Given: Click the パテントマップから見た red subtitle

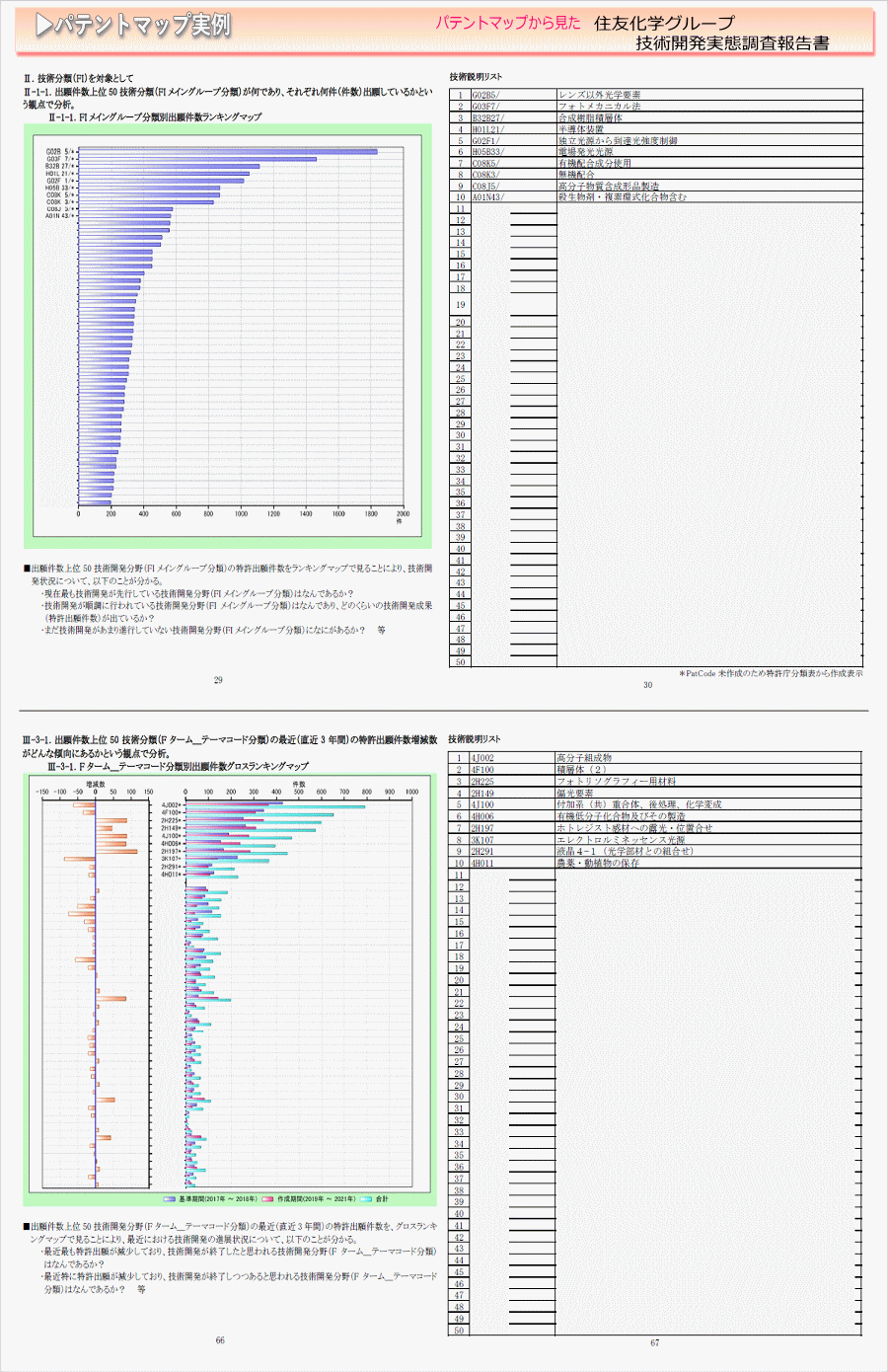Looking at the screenshot, I should point(508,23).
